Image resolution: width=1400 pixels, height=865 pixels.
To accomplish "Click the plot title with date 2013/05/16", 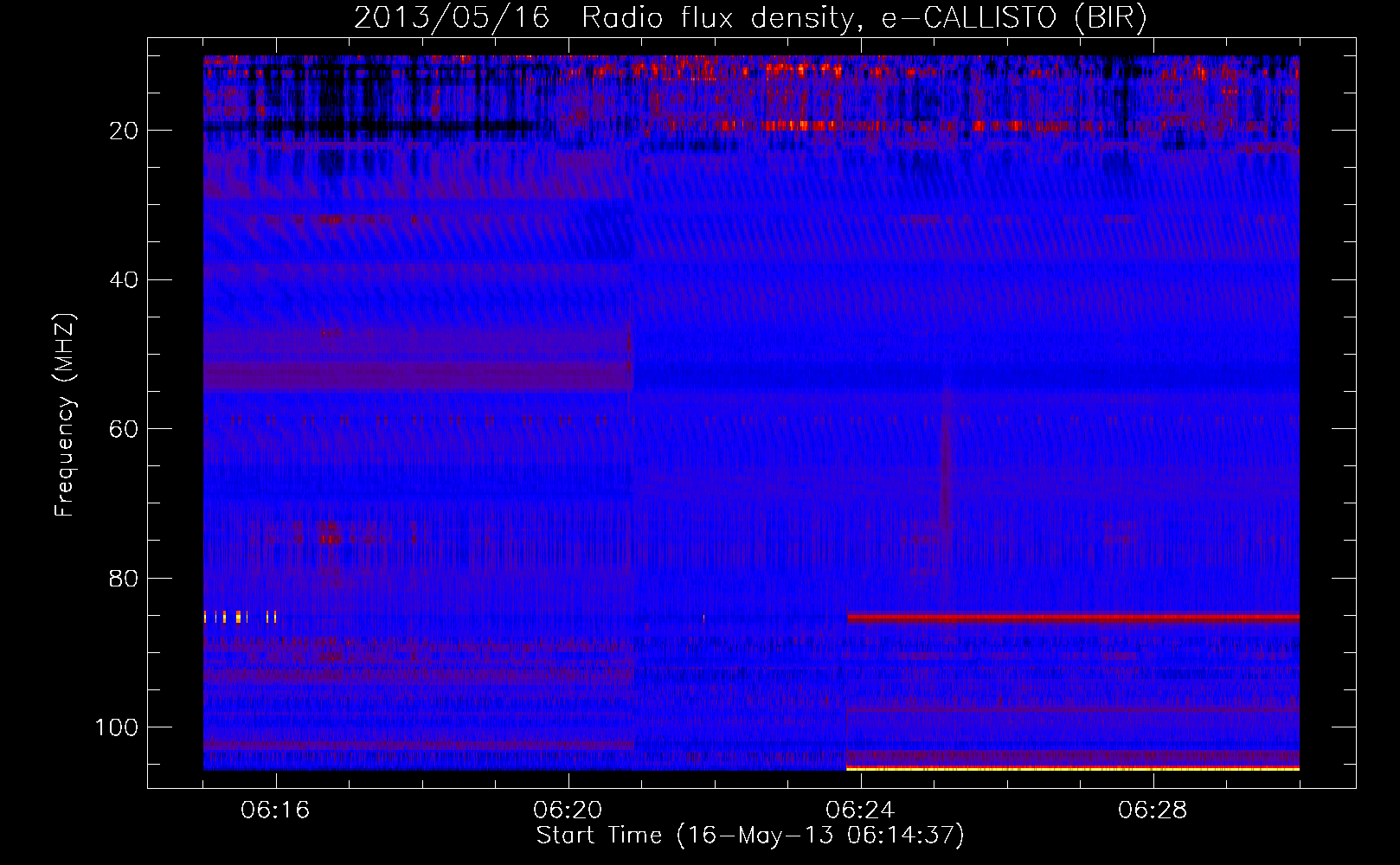I will coord(750,17).
